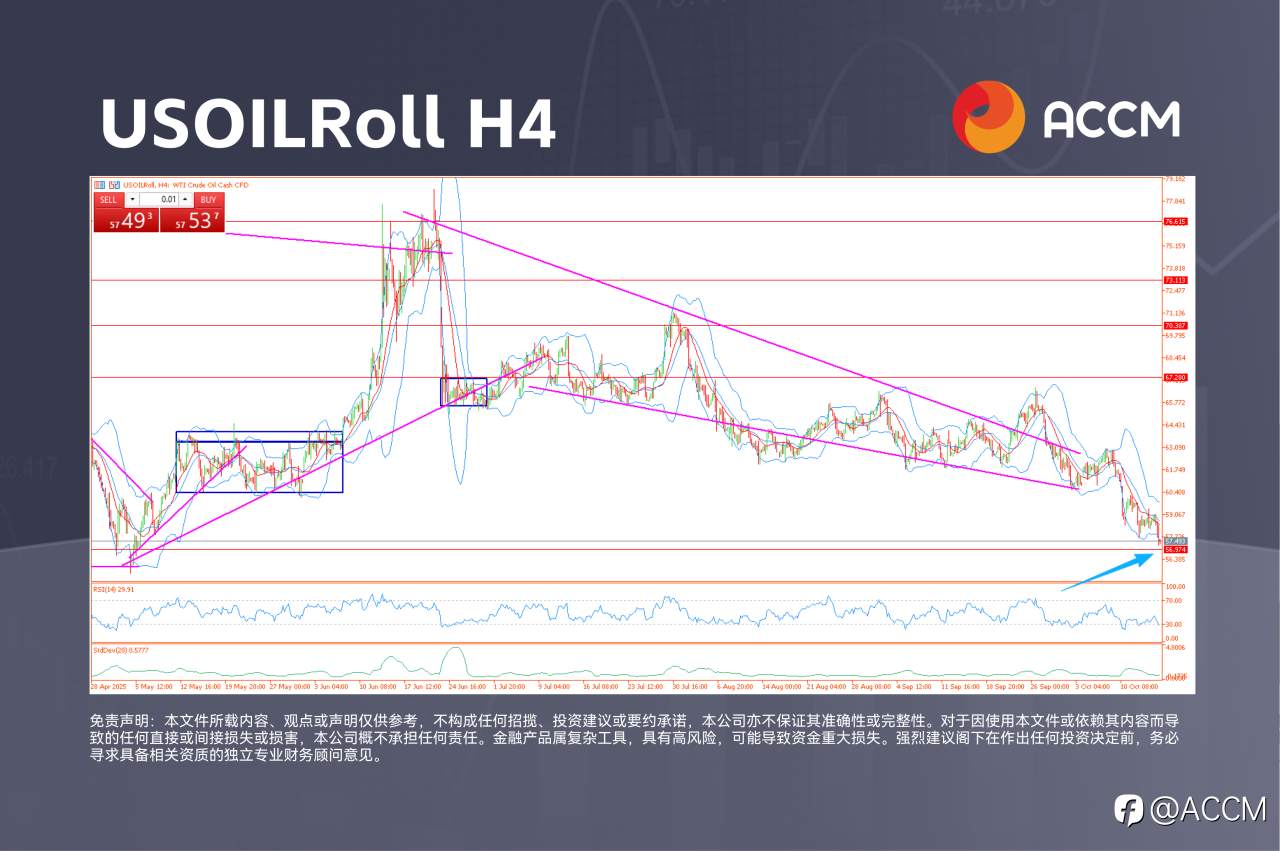Screen dimensions: 1280x851
Task: Click the volume down stepper arrow
Action: pos(131,199)
